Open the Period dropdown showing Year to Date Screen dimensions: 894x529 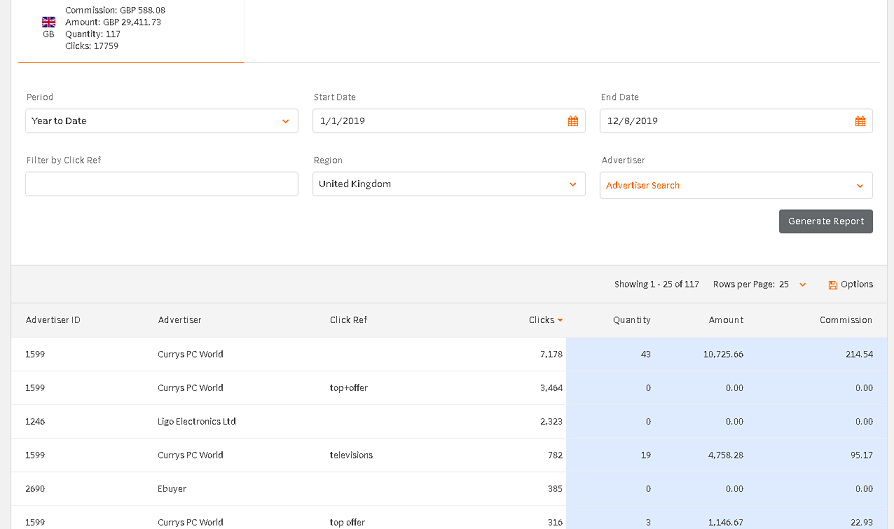pos(161,121)
